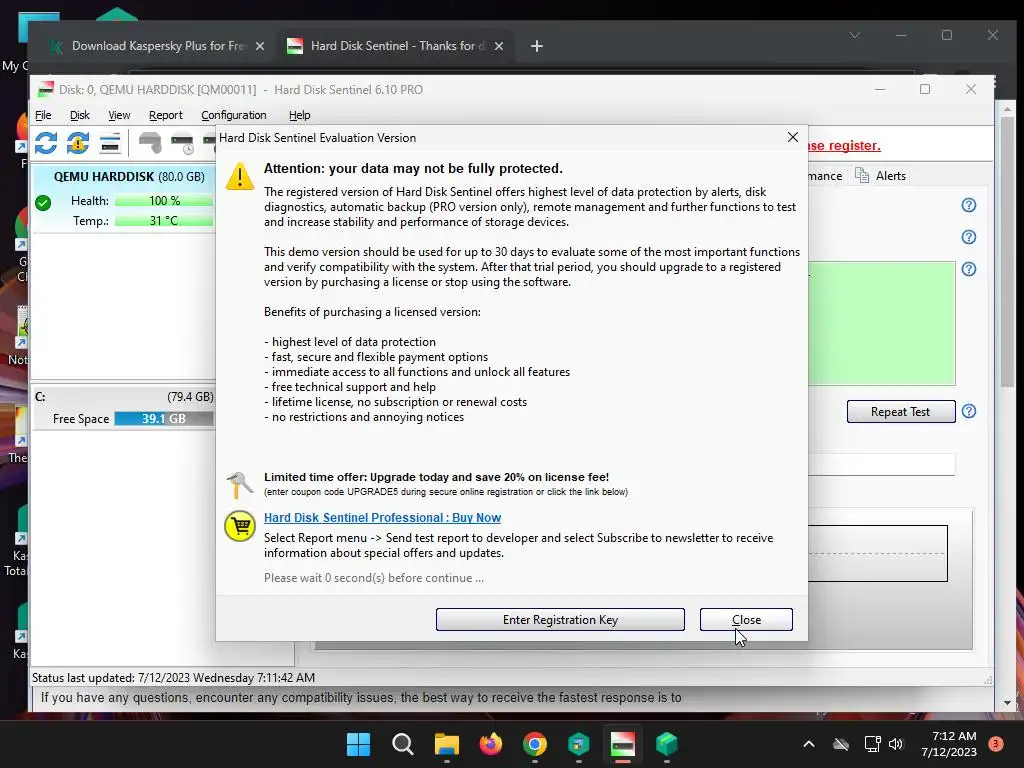Click the hammer icon beside limited time offer
Screen dimensions: 1024x768
coord(238,485)
